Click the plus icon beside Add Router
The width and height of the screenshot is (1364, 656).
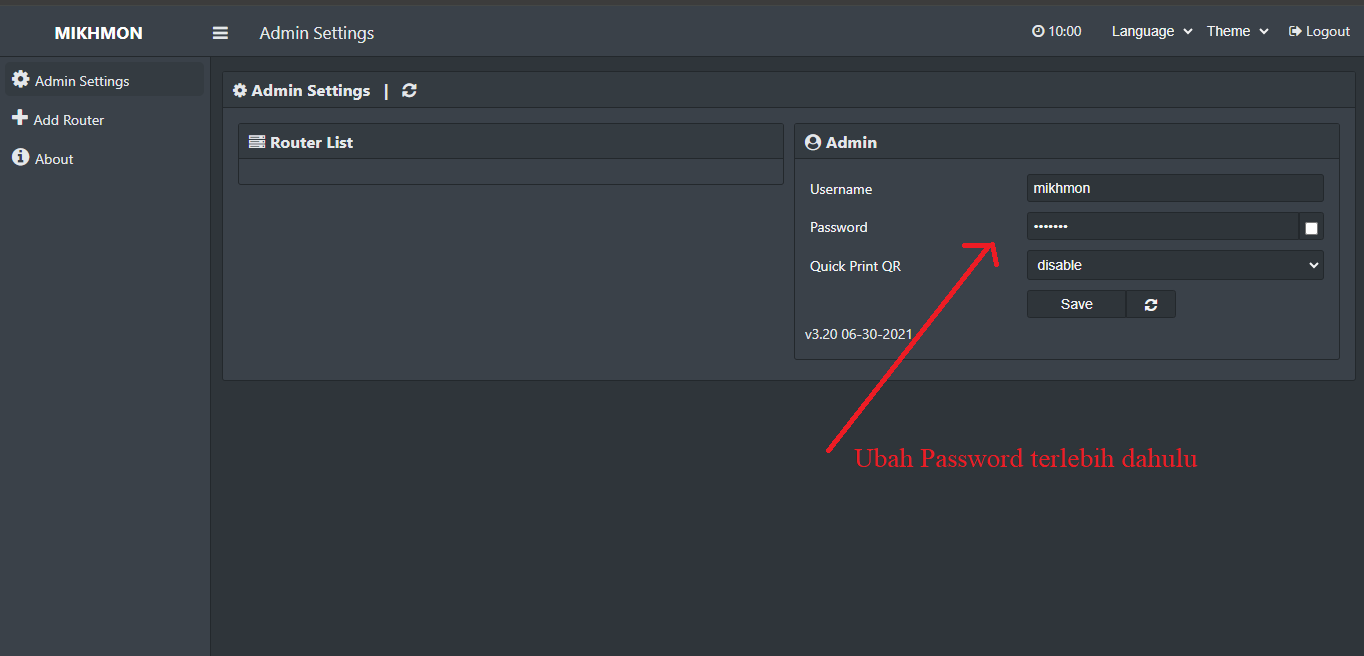point(19,118)
